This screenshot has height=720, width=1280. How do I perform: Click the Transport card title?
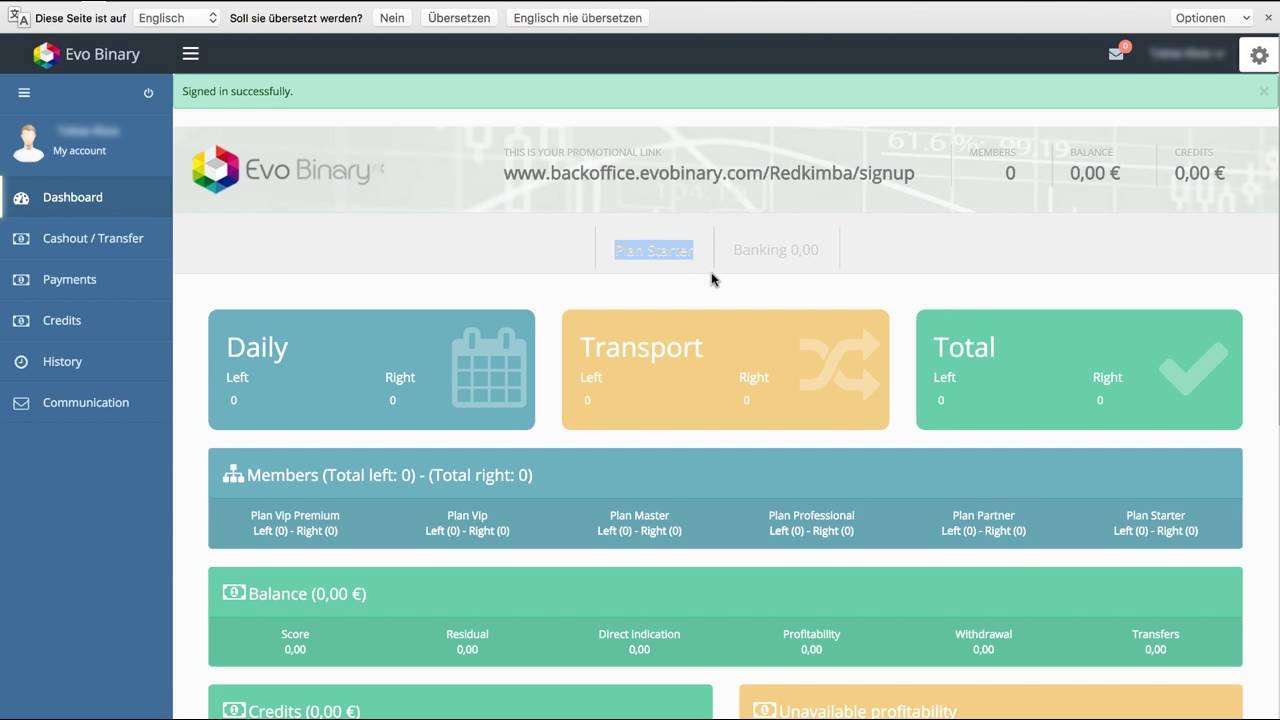tap(641, 347)
